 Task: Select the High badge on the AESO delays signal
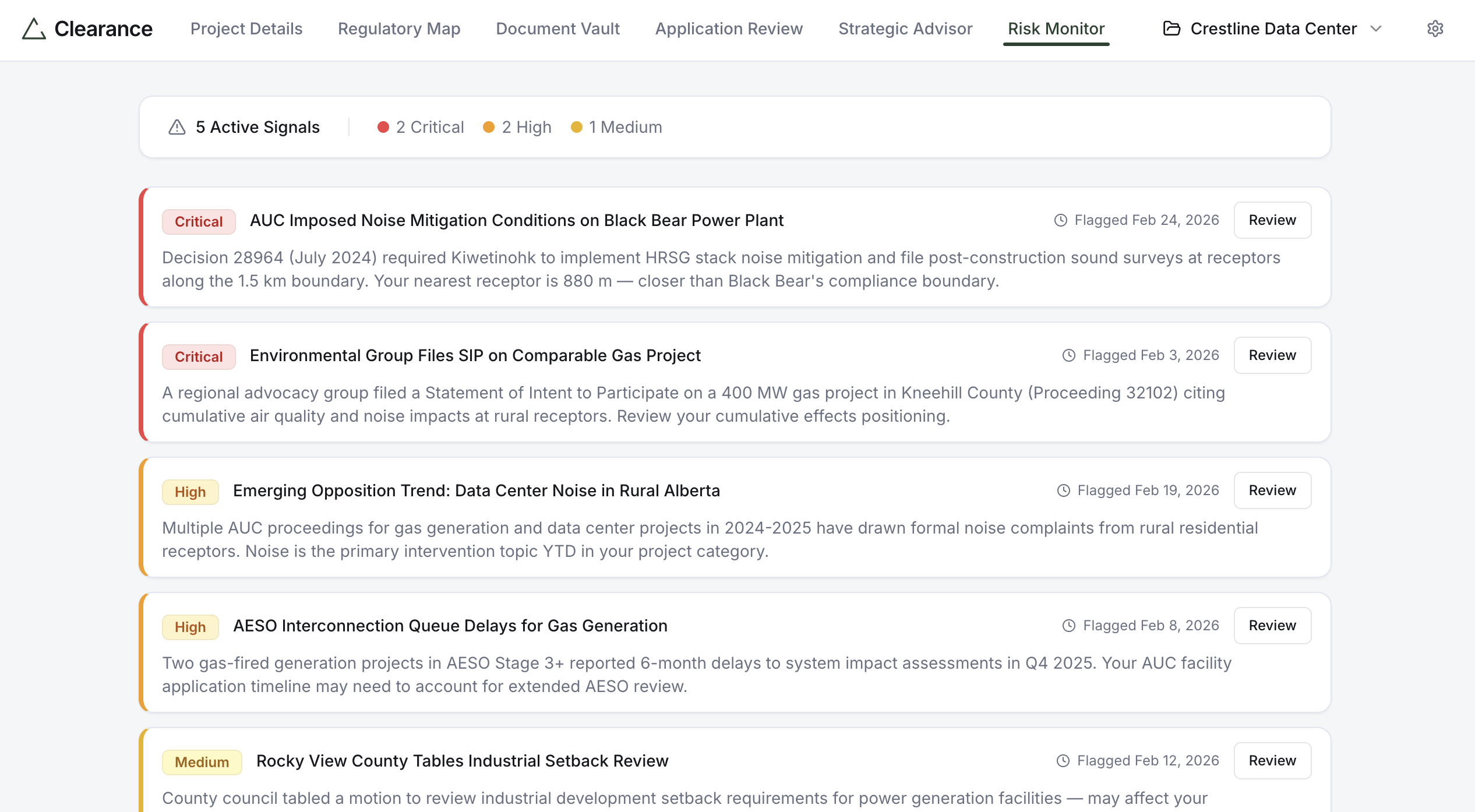190,627
